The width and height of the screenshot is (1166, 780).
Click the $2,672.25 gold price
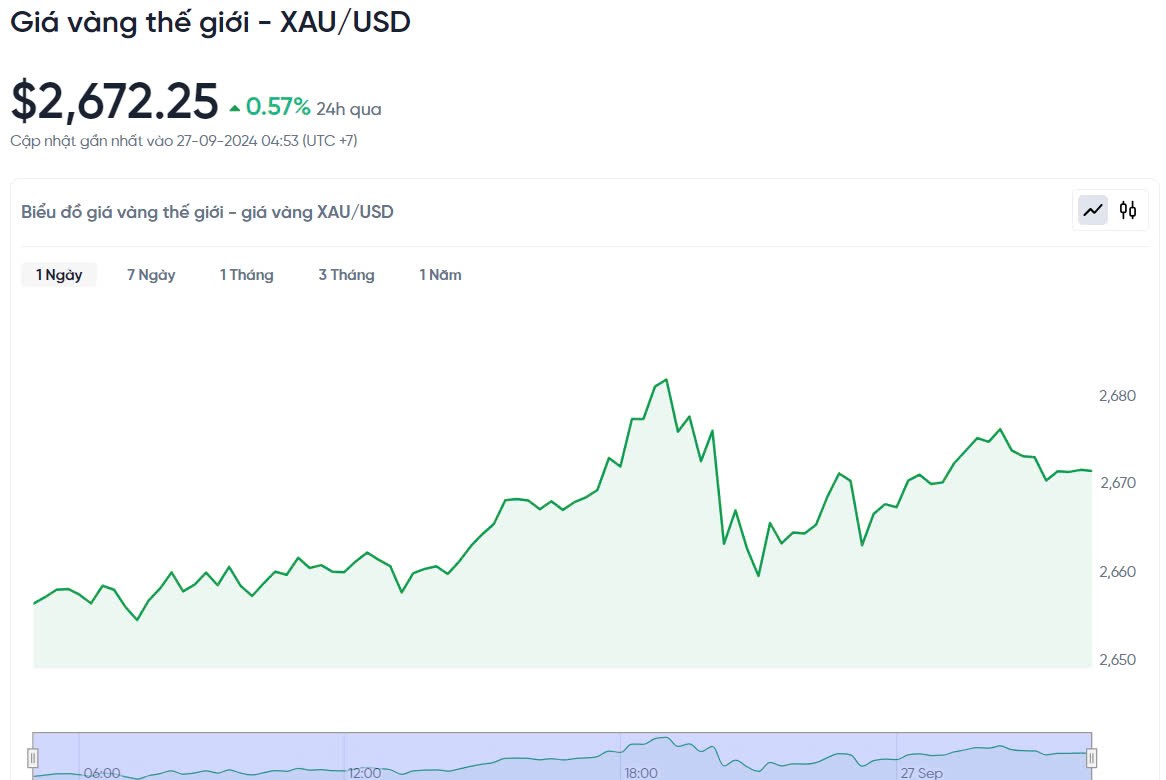[x=114, y=102]
